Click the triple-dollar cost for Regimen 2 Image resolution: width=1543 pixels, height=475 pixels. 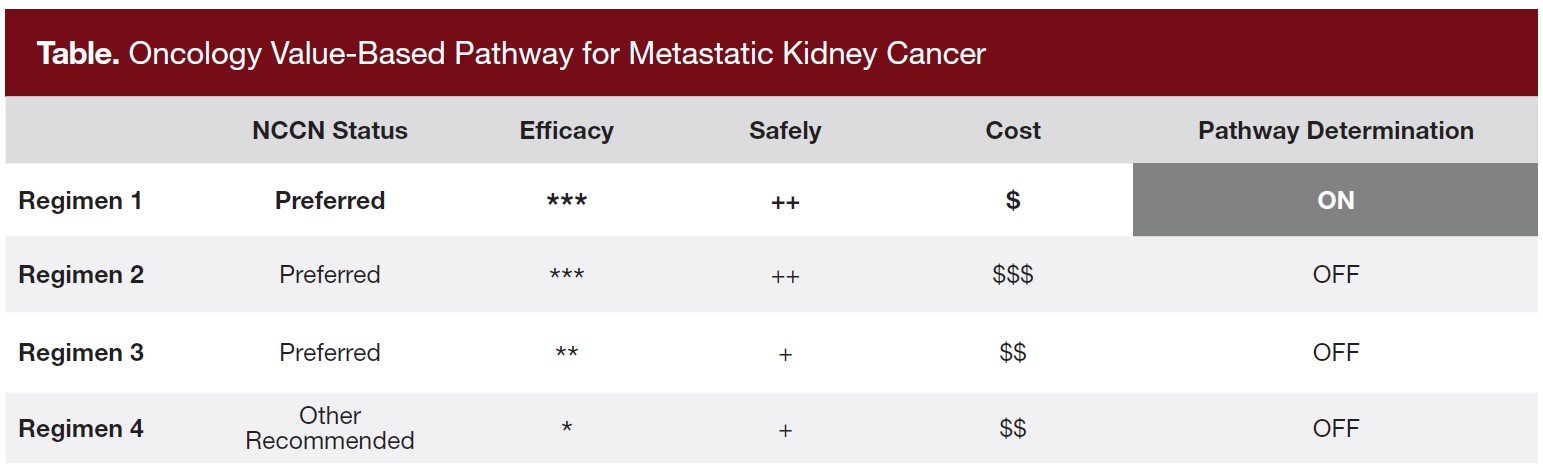(x=1013, y=275)
